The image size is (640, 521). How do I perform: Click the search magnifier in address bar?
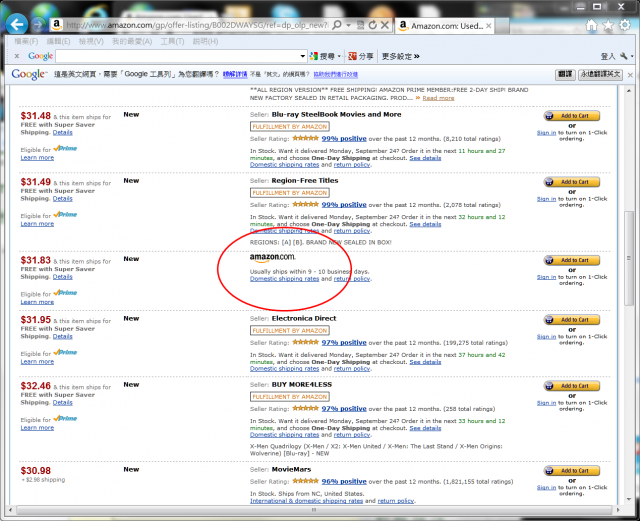(337, 25)
